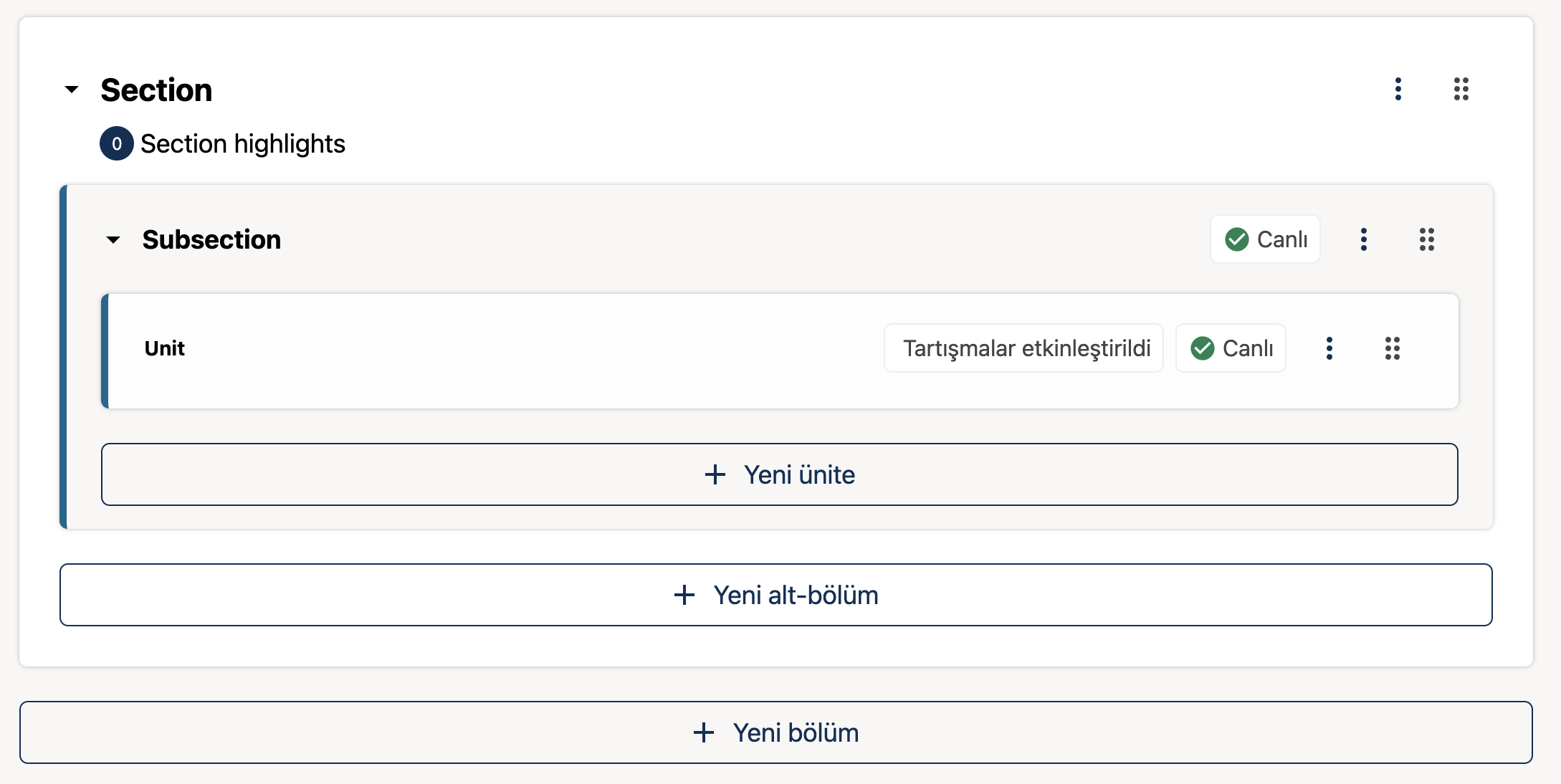Click the Section highlights count badge
1561x784 pixels.
coord(116,143)
